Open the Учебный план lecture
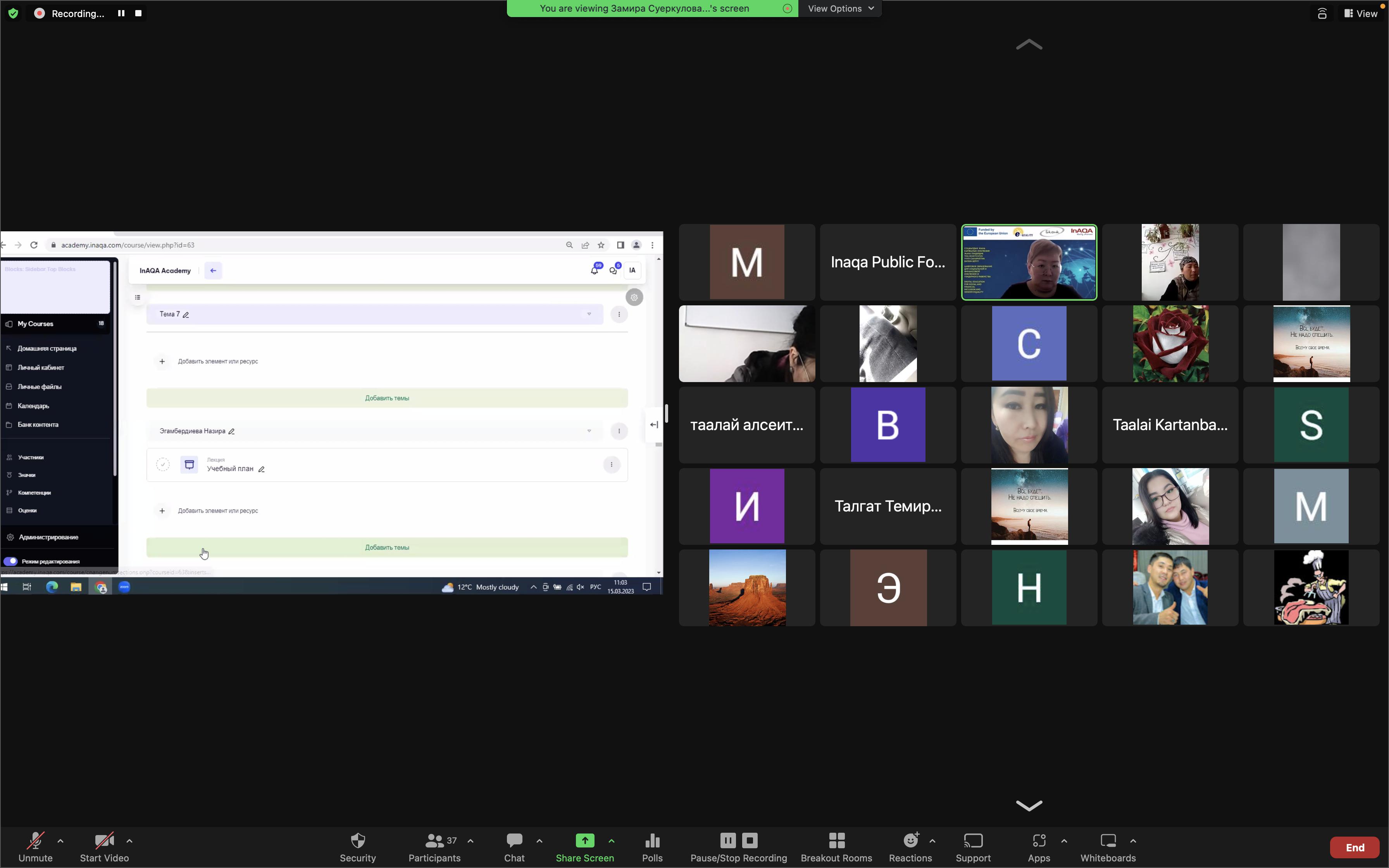Viewport: 1389px width, 868px height. 229,468
